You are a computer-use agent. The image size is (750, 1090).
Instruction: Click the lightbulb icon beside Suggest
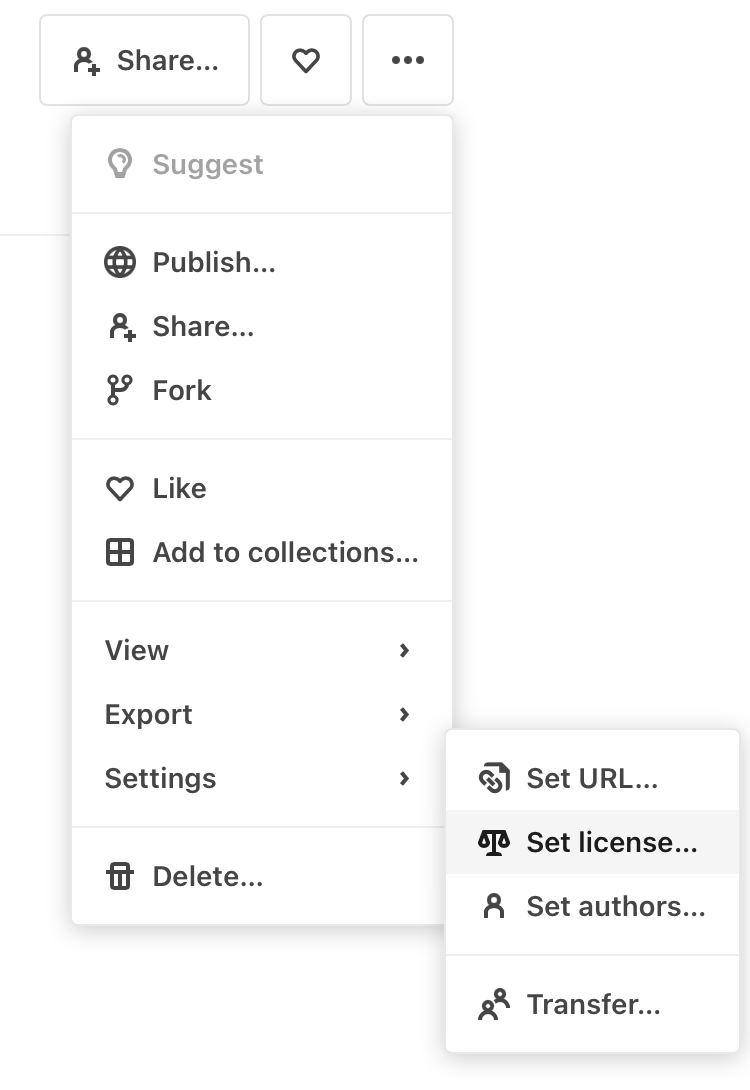119,164
